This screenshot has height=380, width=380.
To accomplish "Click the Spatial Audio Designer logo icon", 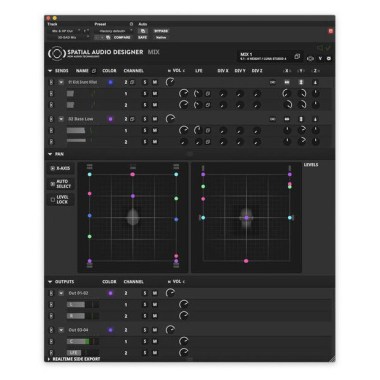I will coord(56,54).
